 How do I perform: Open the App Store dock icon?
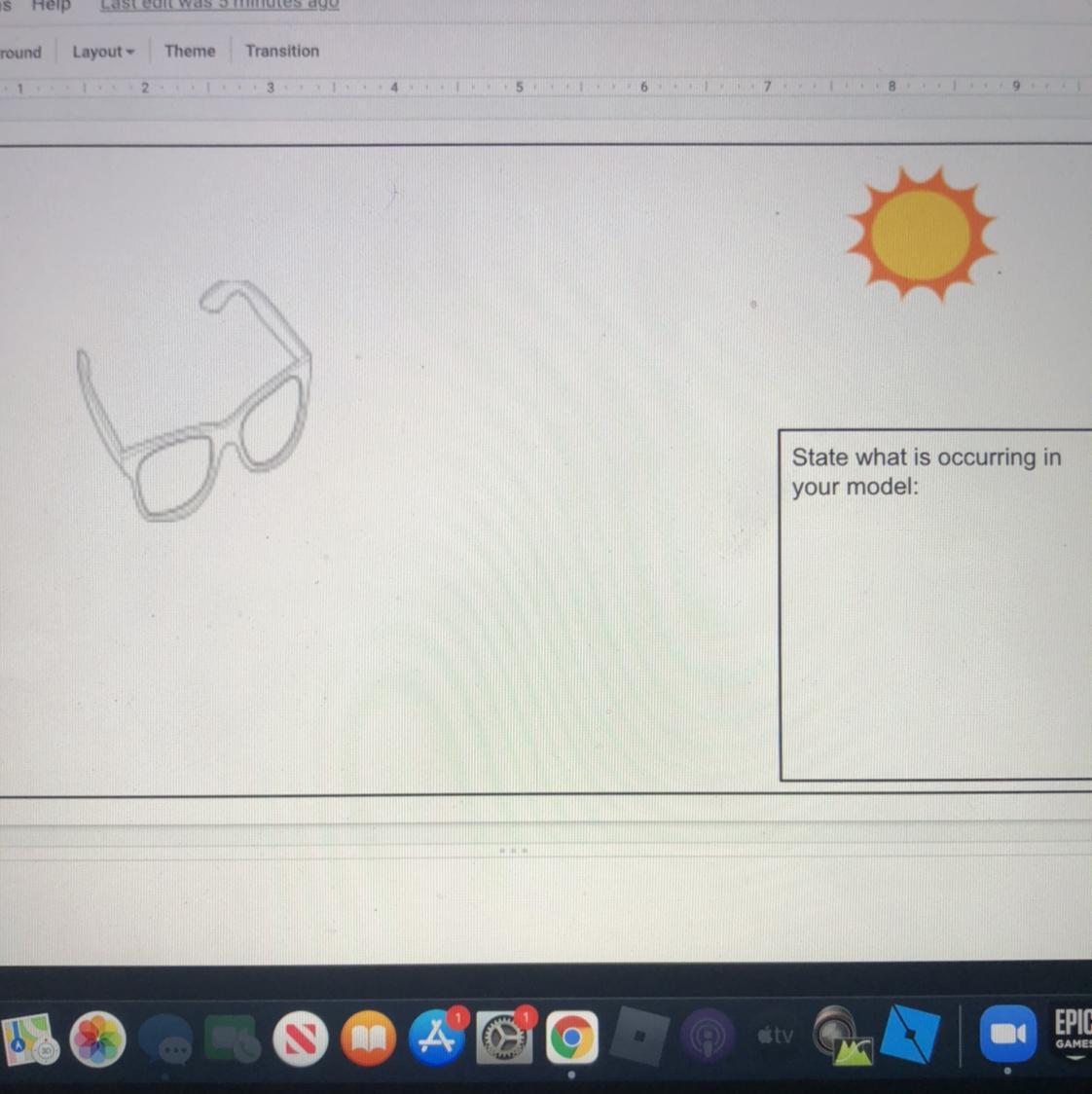click(437, 1038)
